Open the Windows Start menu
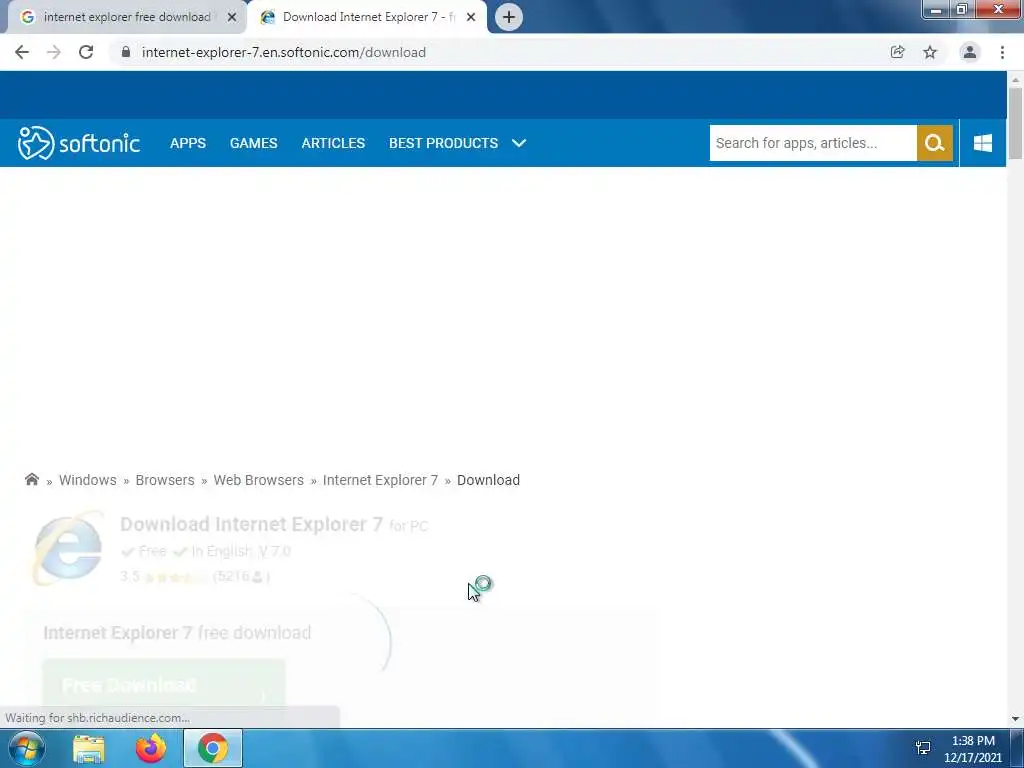The height and width of the screenshot is (768, 1024). (27, 748)
